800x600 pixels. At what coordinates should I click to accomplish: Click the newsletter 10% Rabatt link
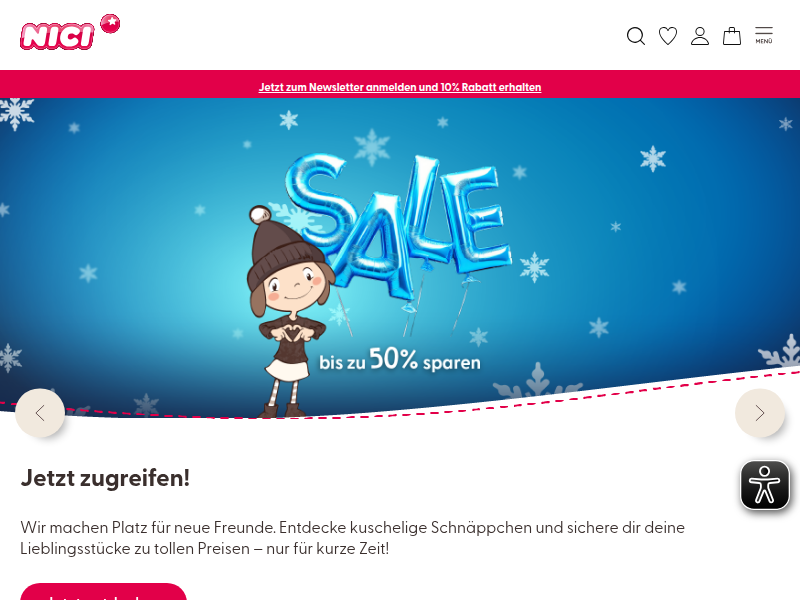coord(399,87)
